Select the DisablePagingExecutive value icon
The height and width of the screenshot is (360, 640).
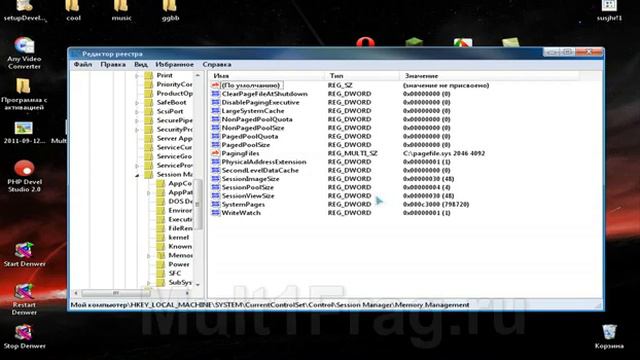coord(216,102)
